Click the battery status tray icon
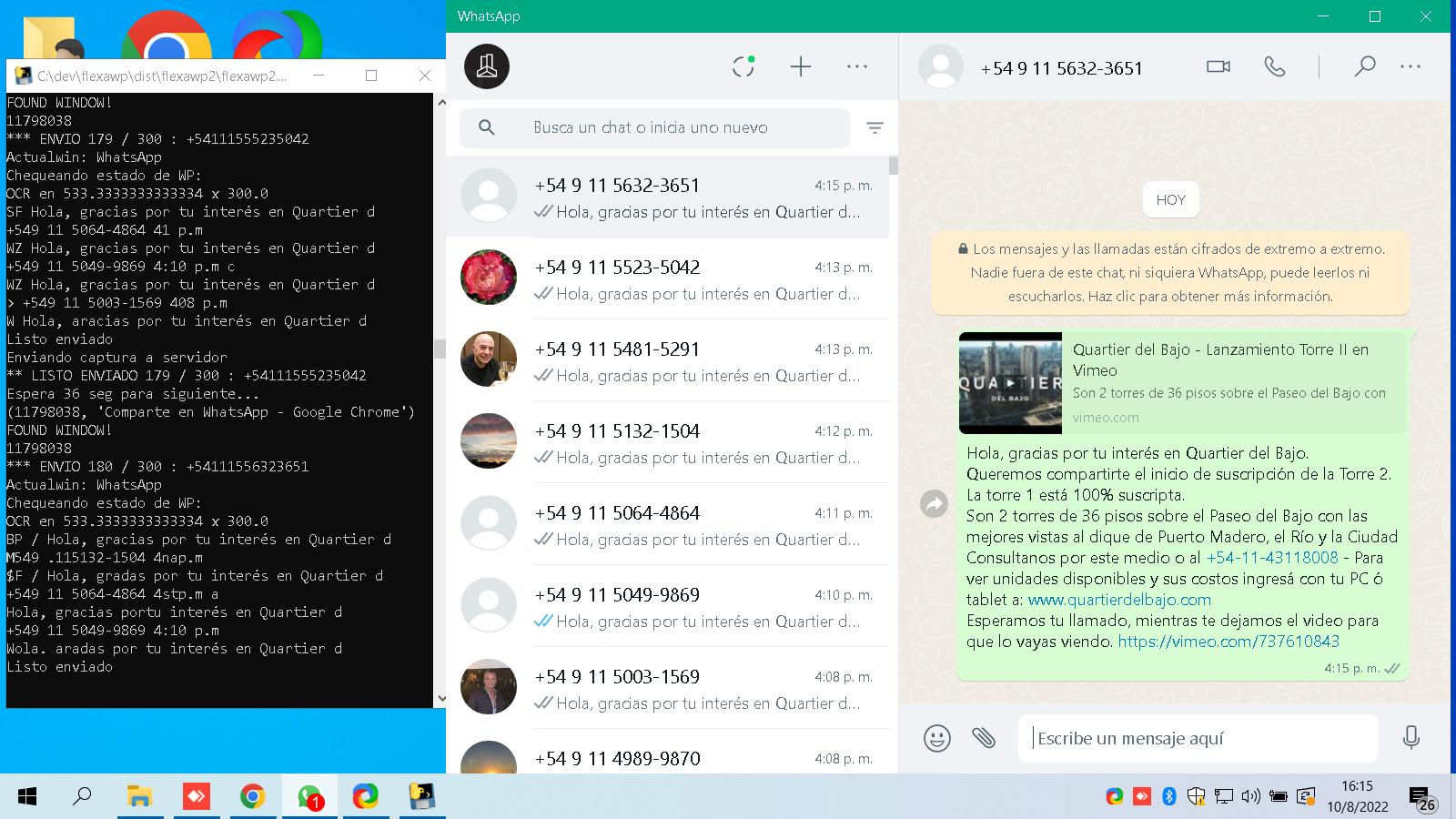Viewport: 1456px width, 819px height. [x=1278, y=797]
